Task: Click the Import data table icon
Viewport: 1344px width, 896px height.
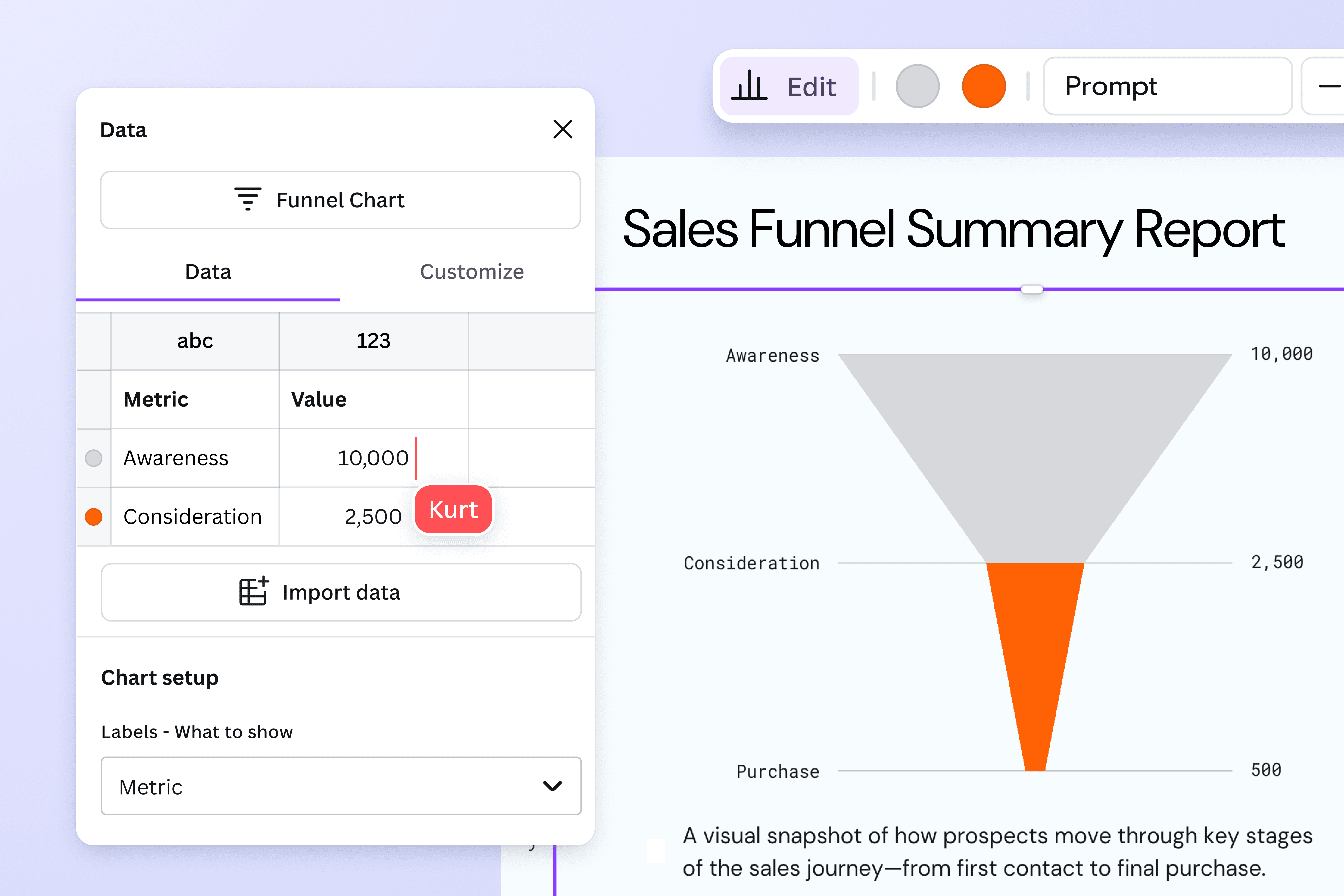Action: pos(253,591)
